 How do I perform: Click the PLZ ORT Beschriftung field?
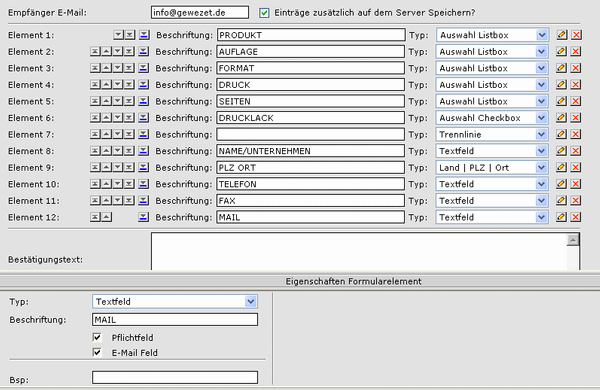[311, 167]
